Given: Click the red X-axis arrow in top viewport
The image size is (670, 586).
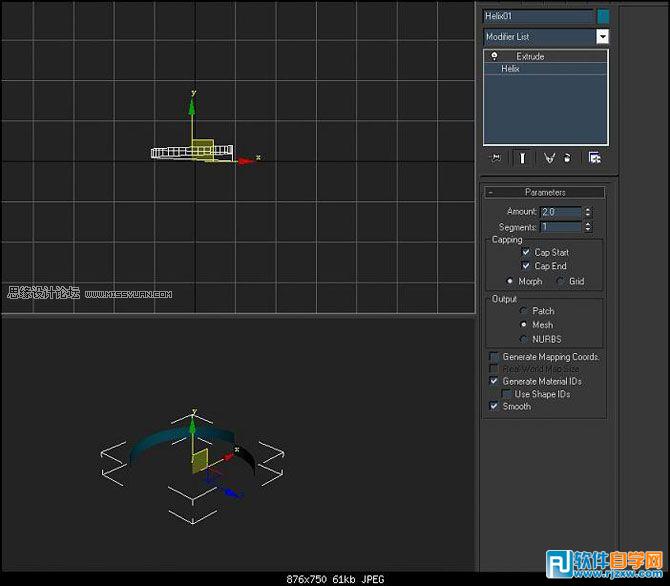Looking at the screenshot, I should 247,161.
